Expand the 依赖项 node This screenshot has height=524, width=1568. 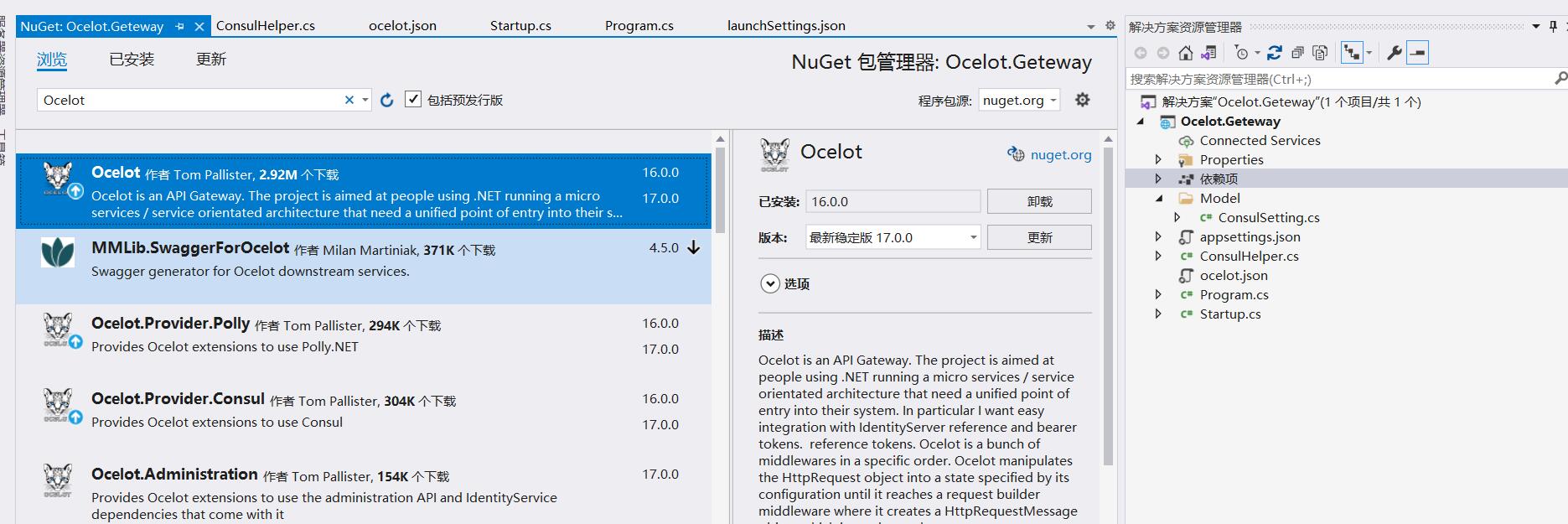coord(1158,179)
